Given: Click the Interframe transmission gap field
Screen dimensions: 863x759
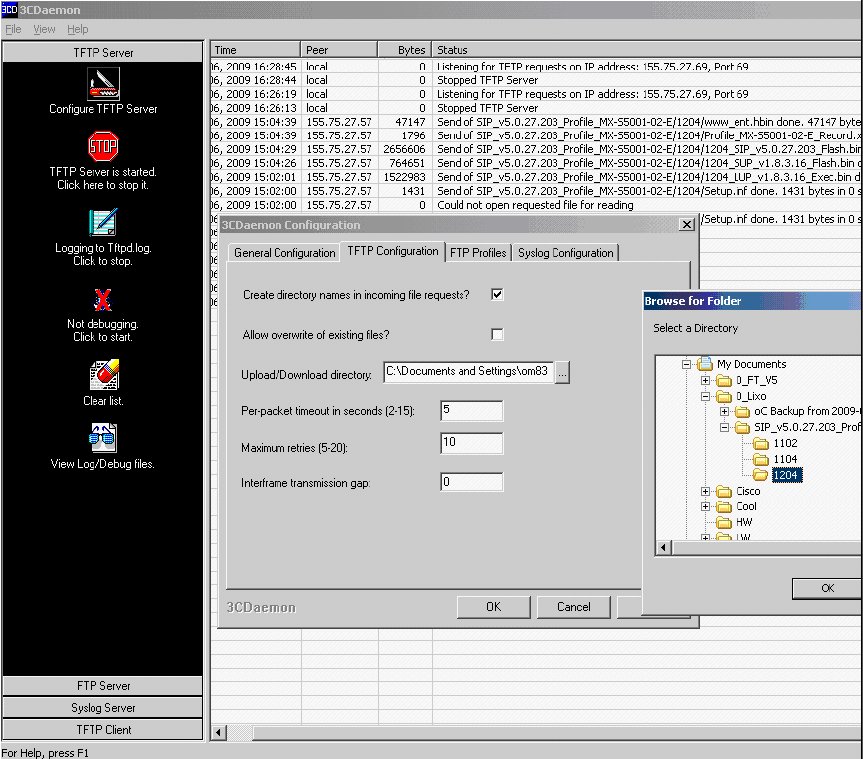Looking at the screenshot, I should [x=472, y=482].
